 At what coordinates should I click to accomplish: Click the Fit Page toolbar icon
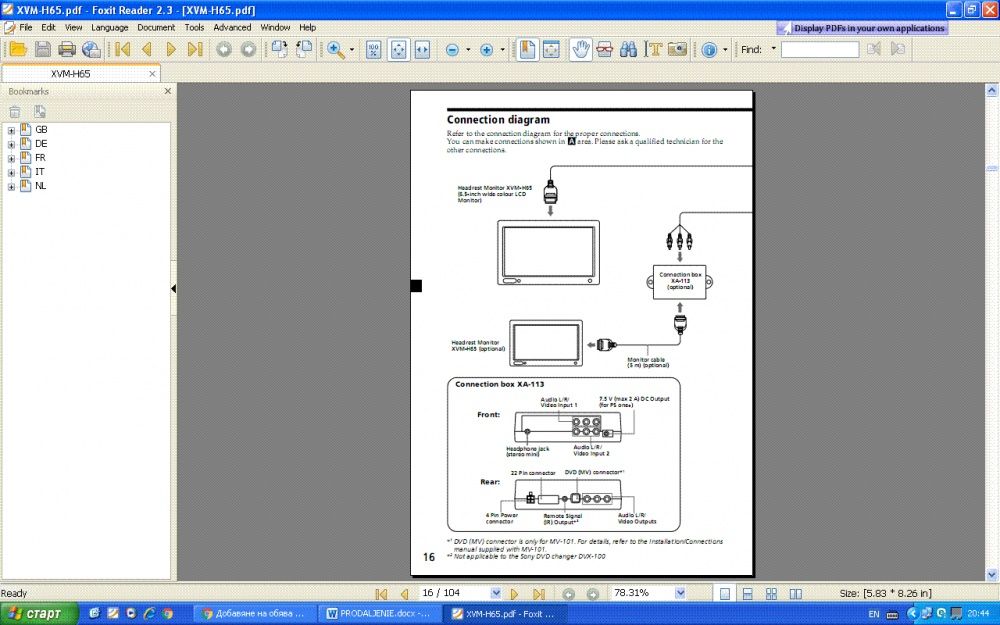point(398,49)
